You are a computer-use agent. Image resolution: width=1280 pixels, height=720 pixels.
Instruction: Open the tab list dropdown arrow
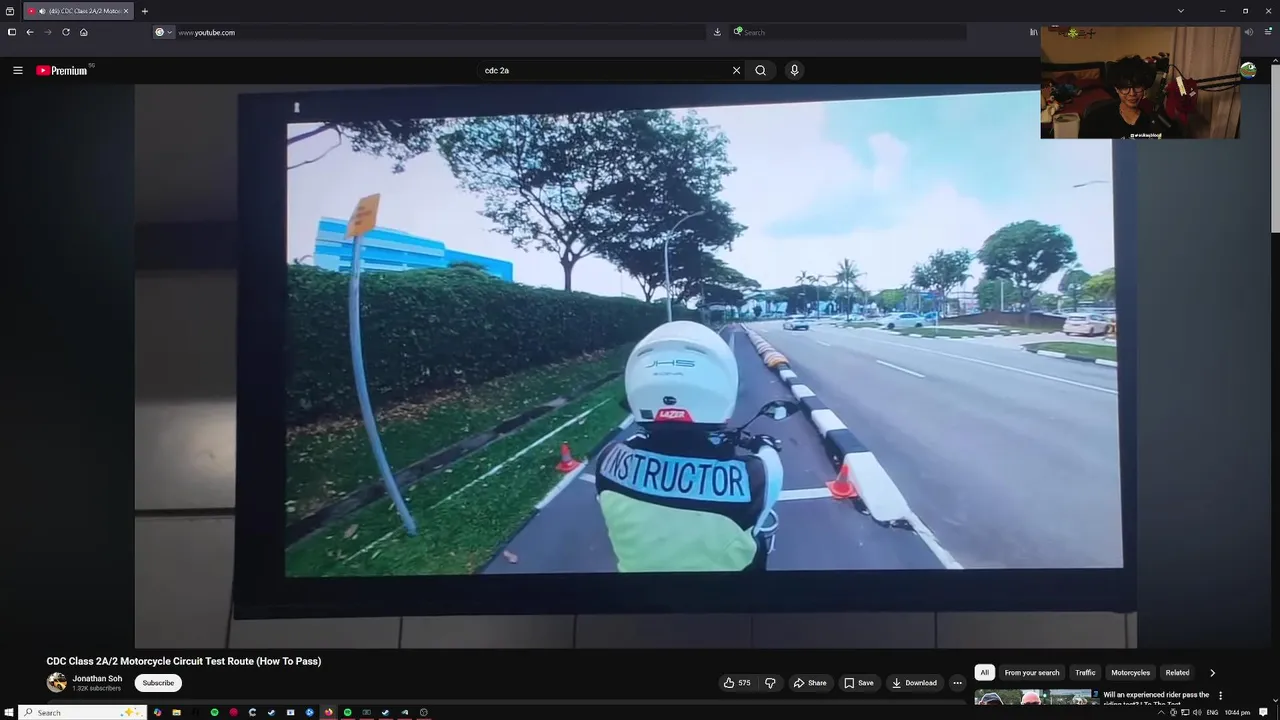point(1181,11)
